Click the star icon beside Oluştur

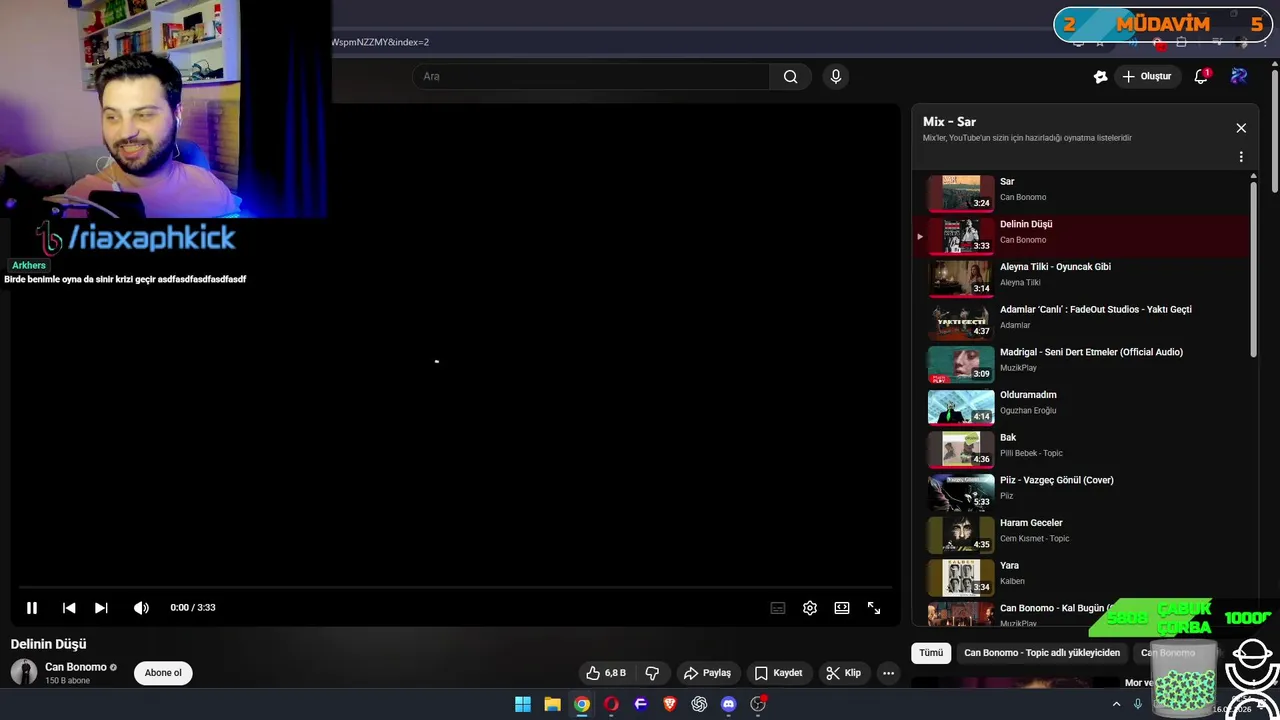point(1100,76)
